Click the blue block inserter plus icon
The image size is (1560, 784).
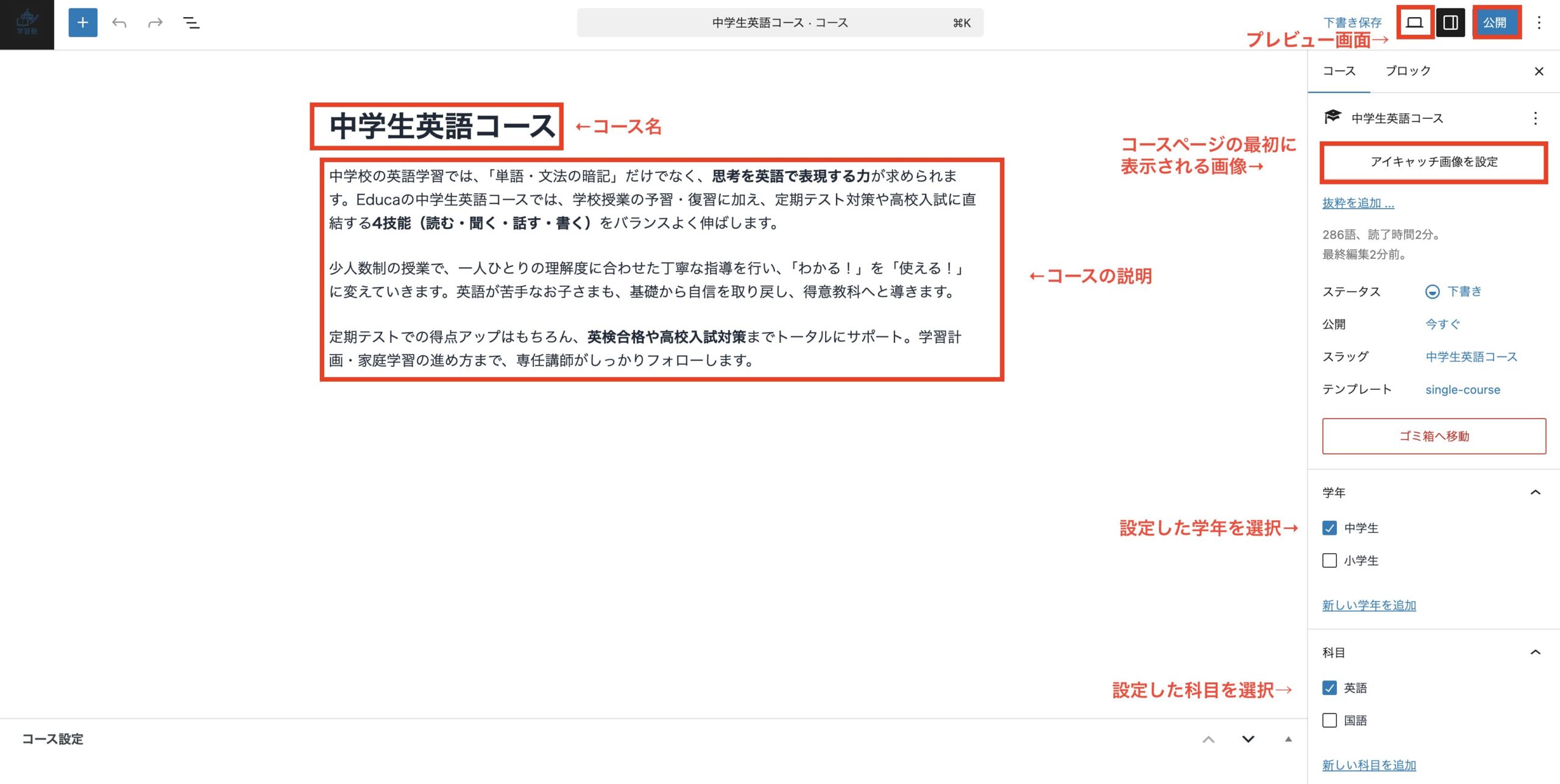83,23
